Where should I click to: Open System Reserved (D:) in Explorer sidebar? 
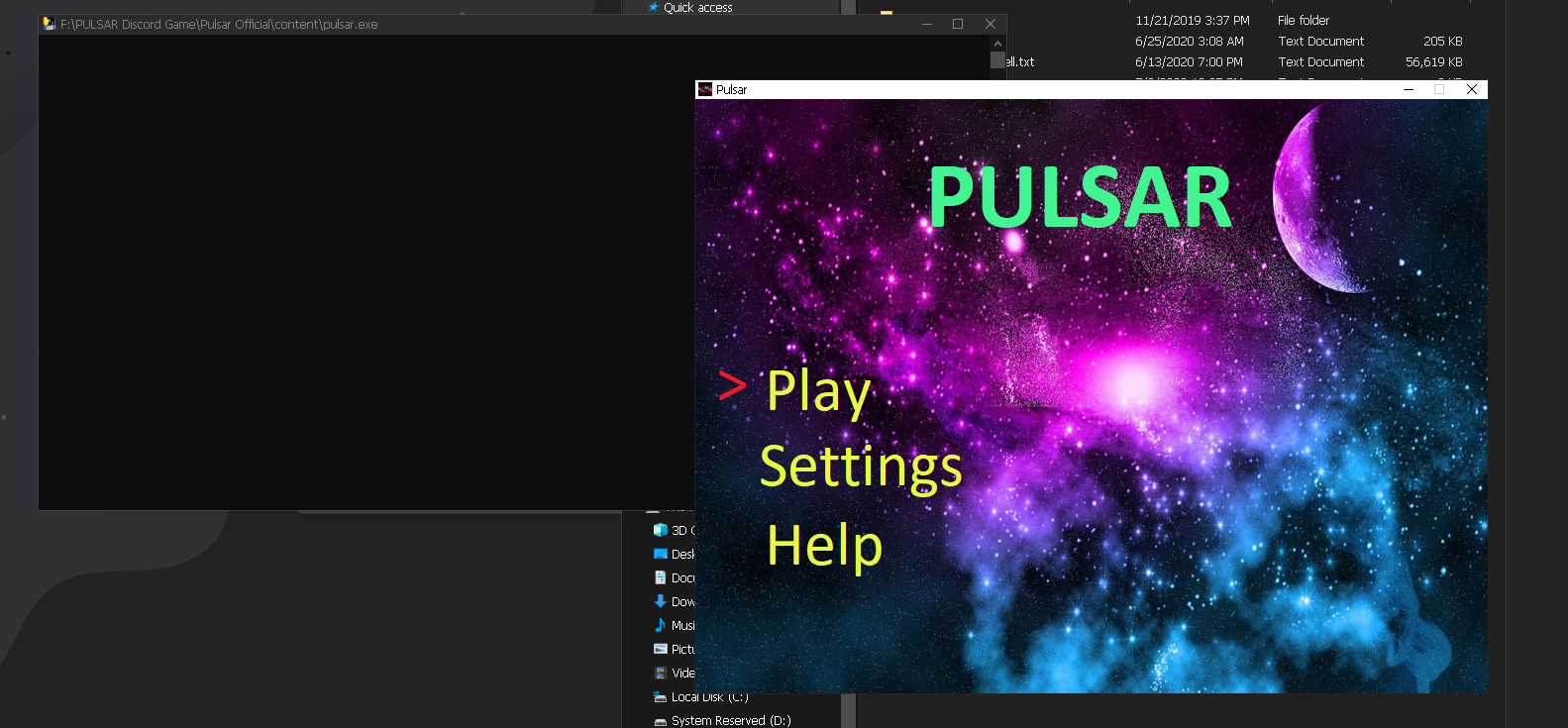[731, 720]
